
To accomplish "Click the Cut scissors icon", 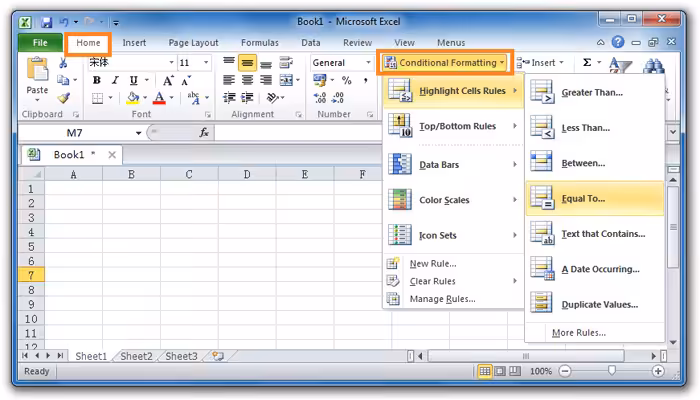I will 63,63.
